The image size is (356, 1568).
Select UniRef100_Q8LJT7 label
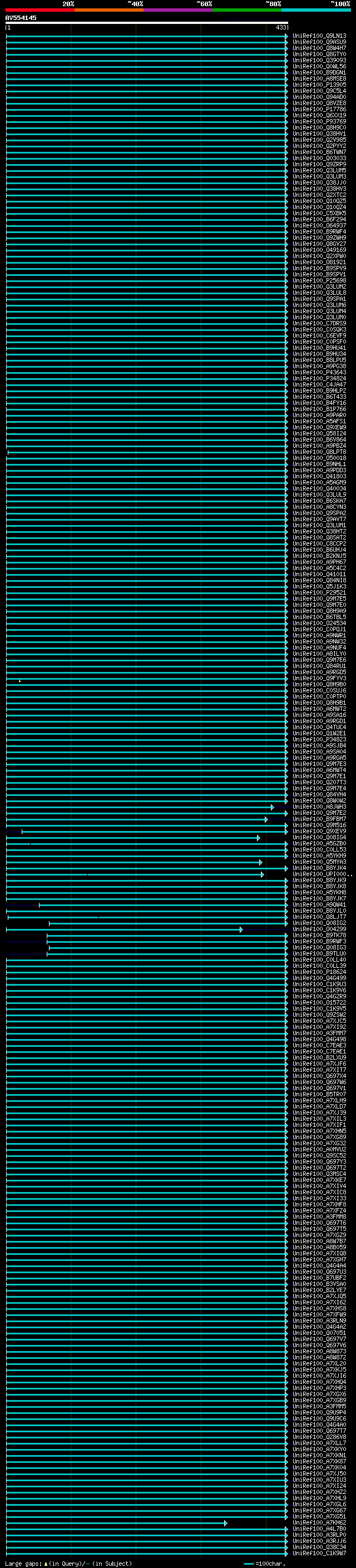coord(319,917)
